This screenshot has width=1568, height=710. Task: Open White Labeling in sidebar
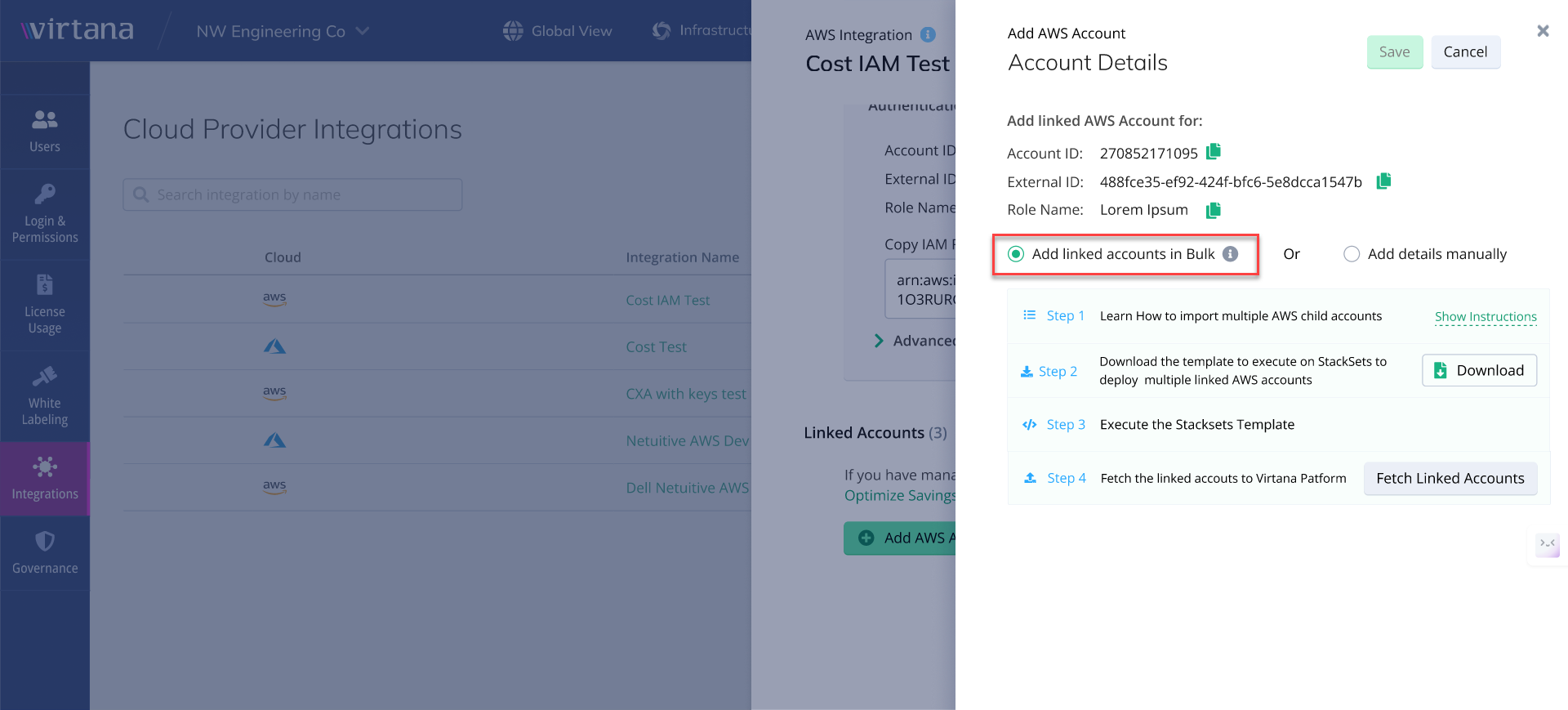pyautogui.click(x=45, y=396)
